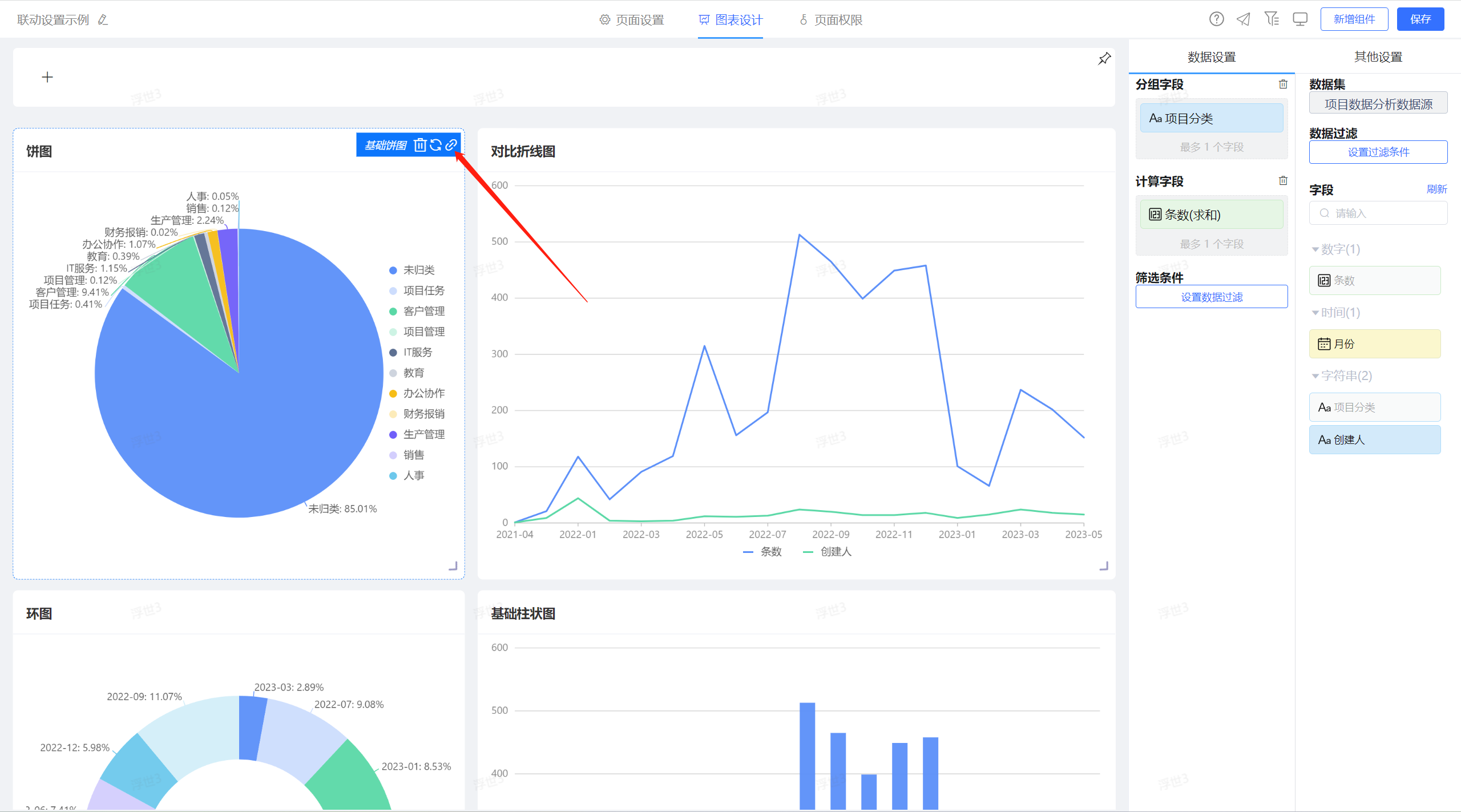Screen dimensions: 1461x812
Task: Switch to the 图表设计 tab
Action: pyautogui.click(x=730, y=20)
